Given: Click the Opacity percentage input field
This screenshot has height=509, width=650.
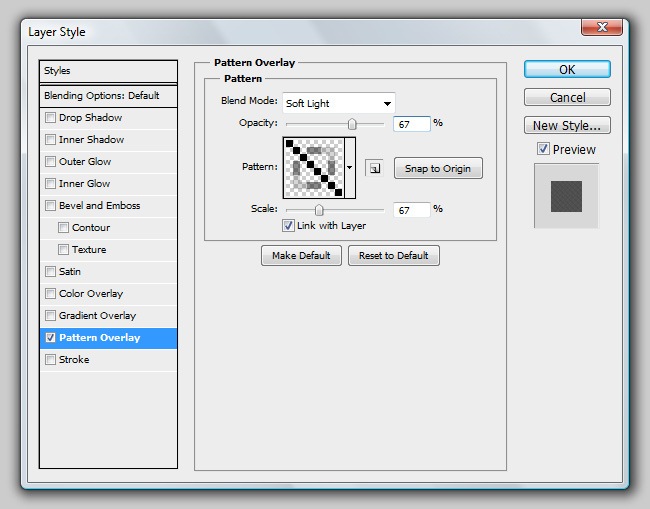Looking at the screenshot, I should tap(412, 124).
